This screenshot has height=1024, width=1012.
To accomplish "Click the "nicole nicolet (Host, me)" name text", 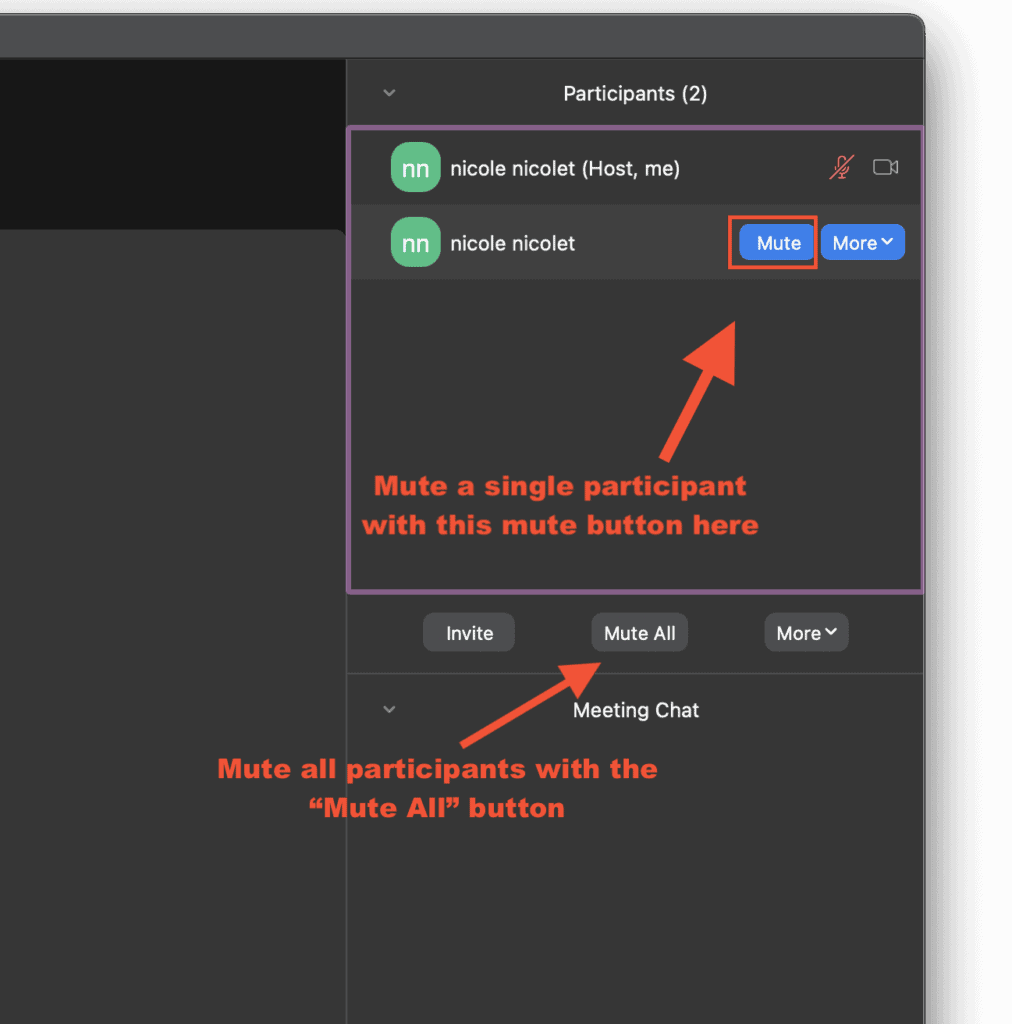I will [x=565, y=167].
